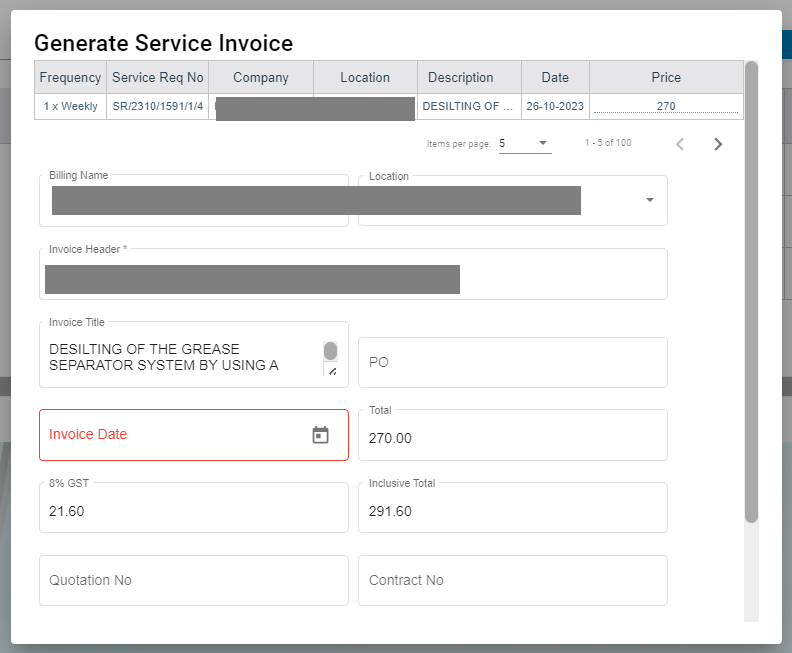Expand the Location dropdown arrow
The height and width of the screenshot is (653, 792).
point(649,200)
